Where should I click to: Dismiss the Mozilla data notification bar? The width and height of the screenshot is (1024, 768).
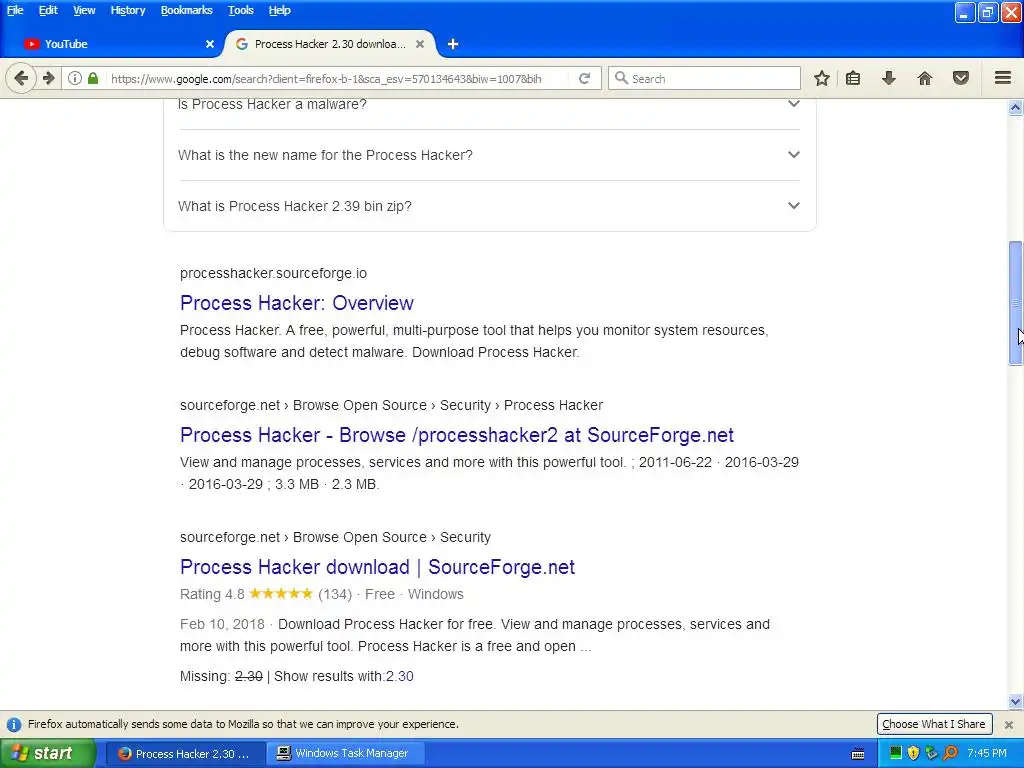pyautogui.click(x=1009, y=724)
